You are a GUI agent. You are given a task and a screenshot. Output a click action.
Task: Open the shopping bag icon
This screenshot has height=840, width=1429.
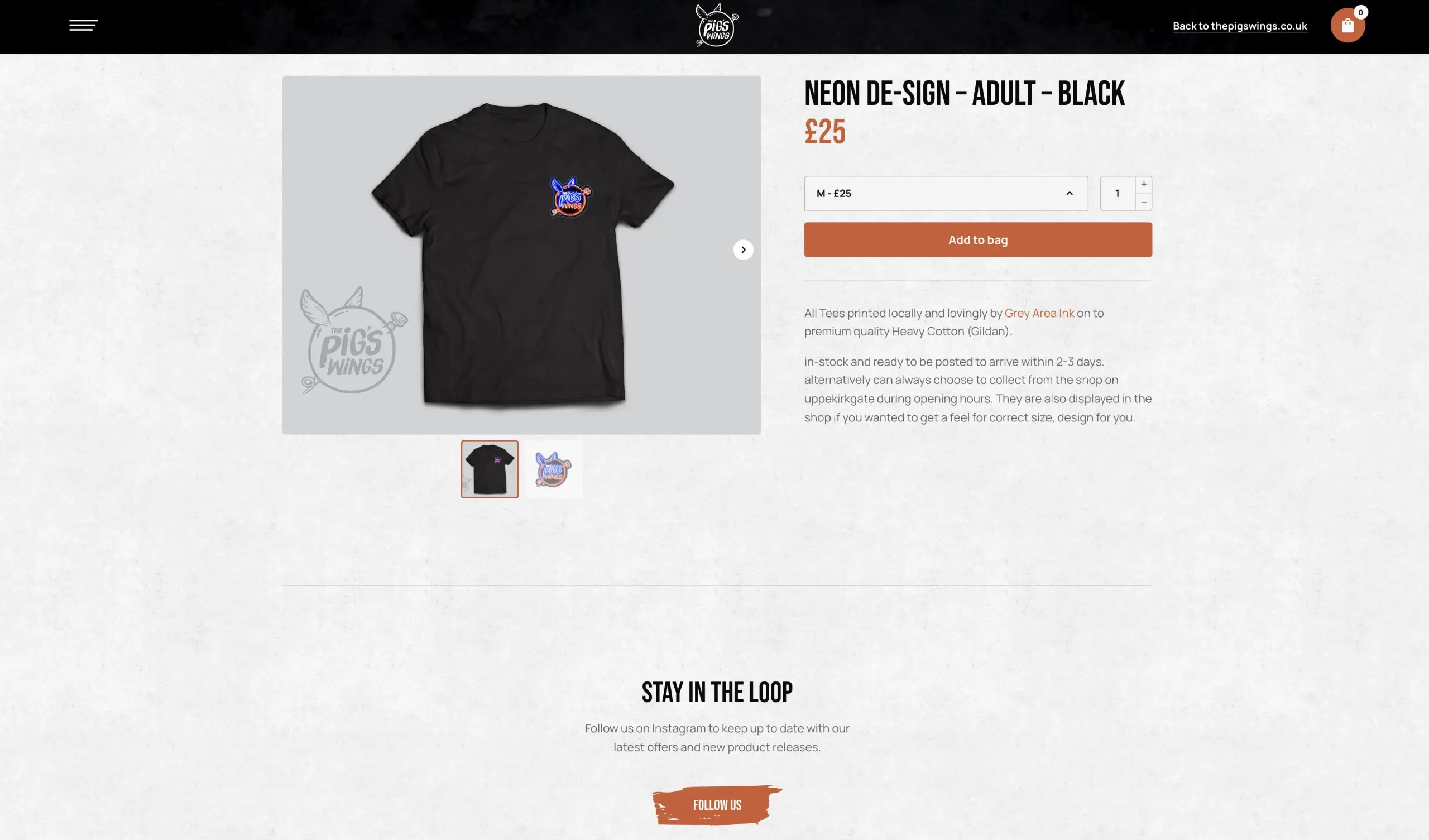point(1348,26)
